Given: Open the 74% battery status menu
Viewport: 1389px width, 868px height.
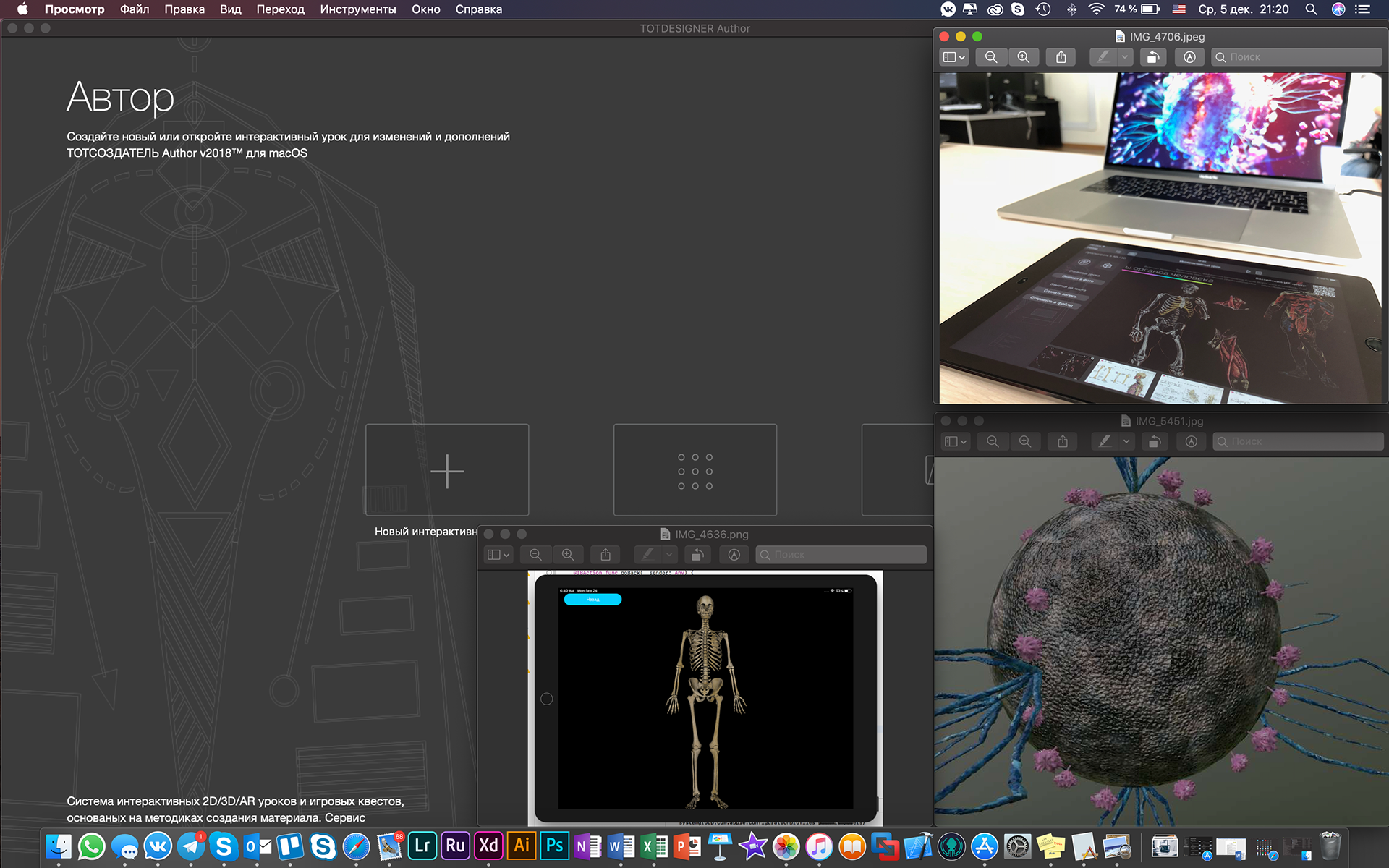Looking at the screenshot, I should coord(1137,9).
